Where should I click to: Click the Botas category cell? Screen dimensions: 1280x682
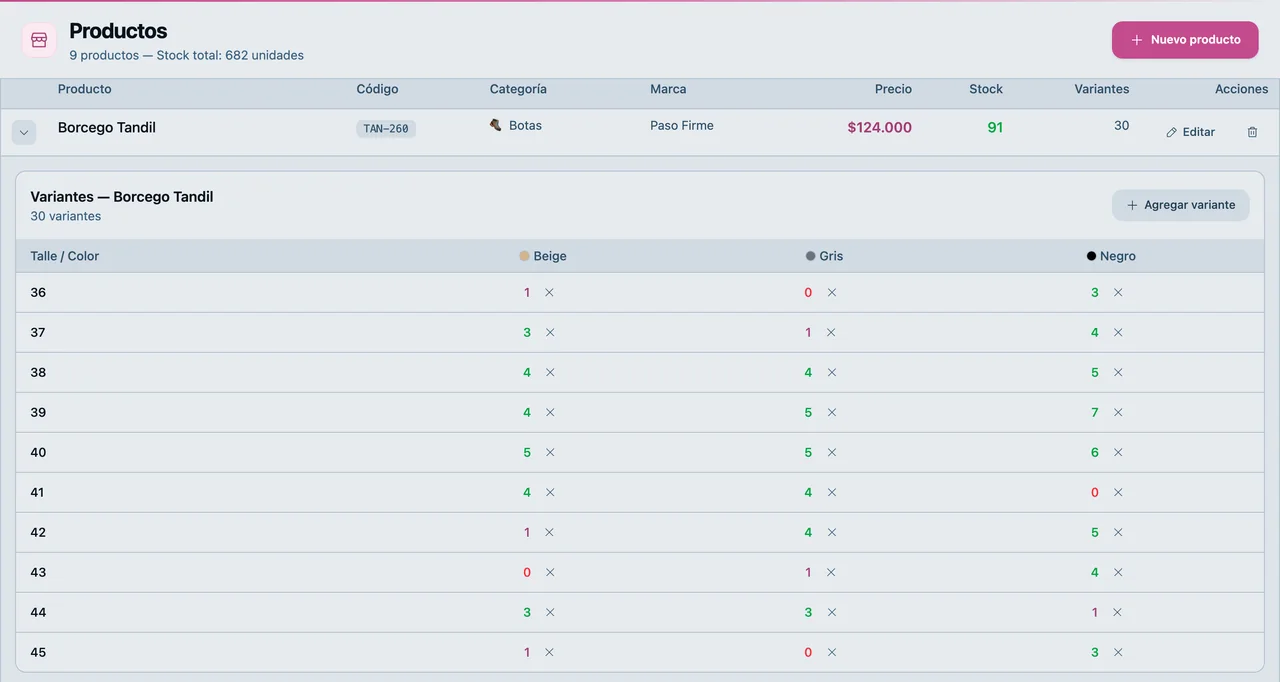click(516, 126)
